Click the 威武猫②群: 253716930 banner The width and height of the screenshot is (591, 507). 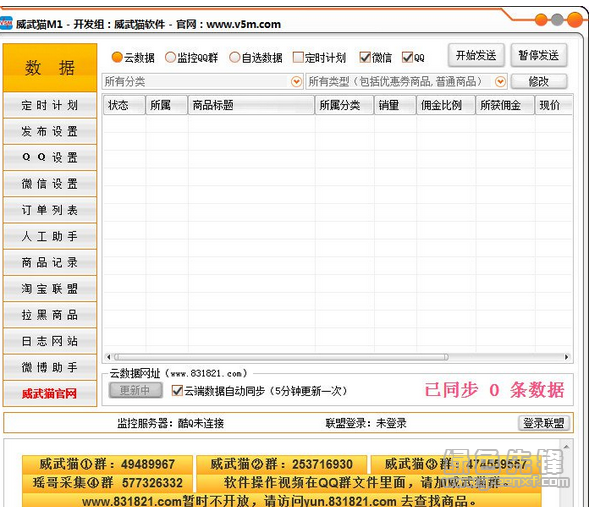tap(282, 464)
